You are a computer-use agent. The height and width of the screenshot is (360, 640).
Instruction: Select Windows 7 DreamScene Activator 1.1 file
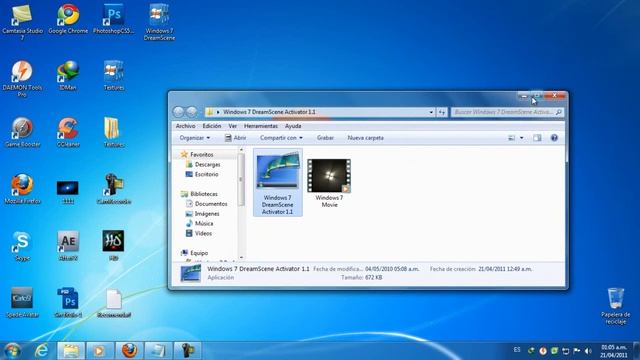(x=278, y=182)
